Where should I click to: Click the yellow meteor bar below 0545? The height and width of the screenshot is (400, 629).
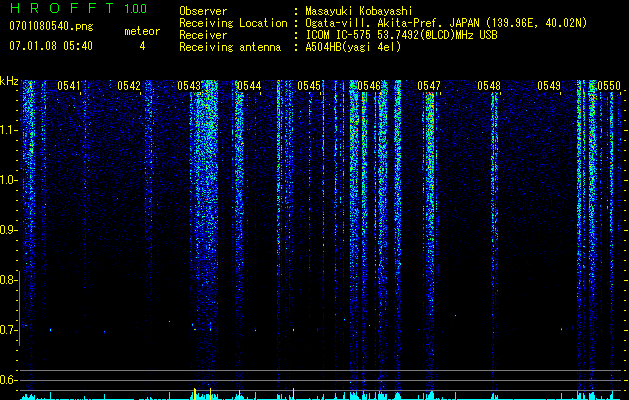(x=293, y=394)
